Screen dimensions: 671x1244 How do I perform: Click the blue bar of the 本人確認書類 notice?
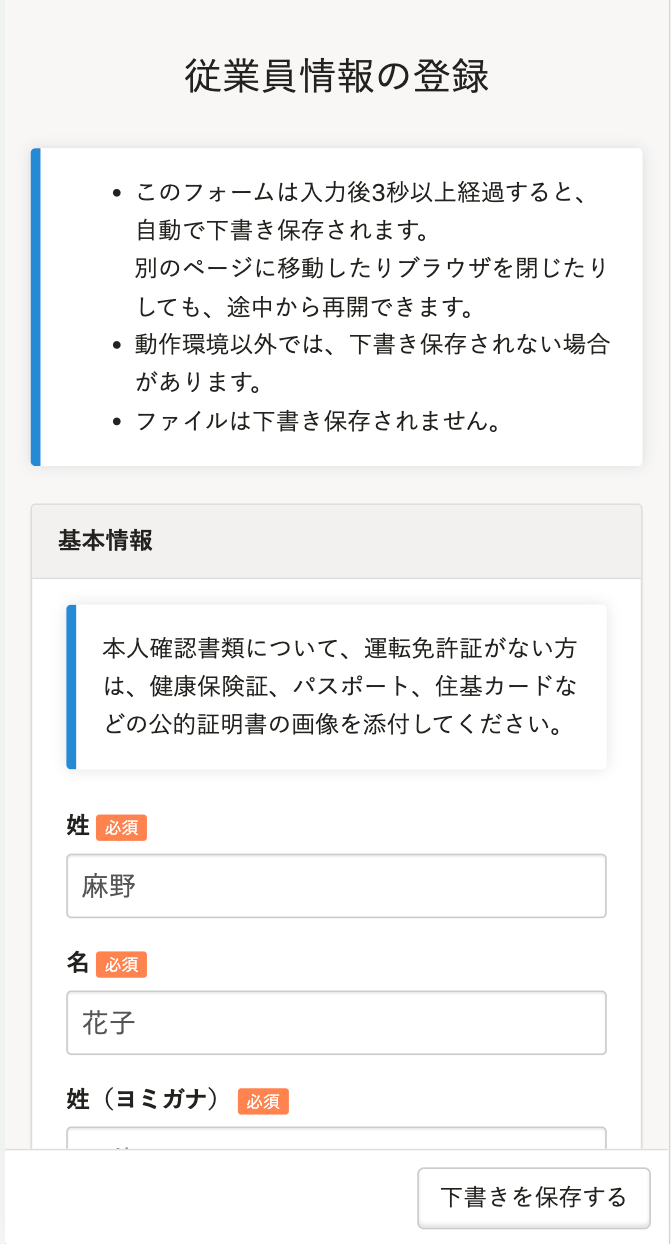[x=71, y=687]
